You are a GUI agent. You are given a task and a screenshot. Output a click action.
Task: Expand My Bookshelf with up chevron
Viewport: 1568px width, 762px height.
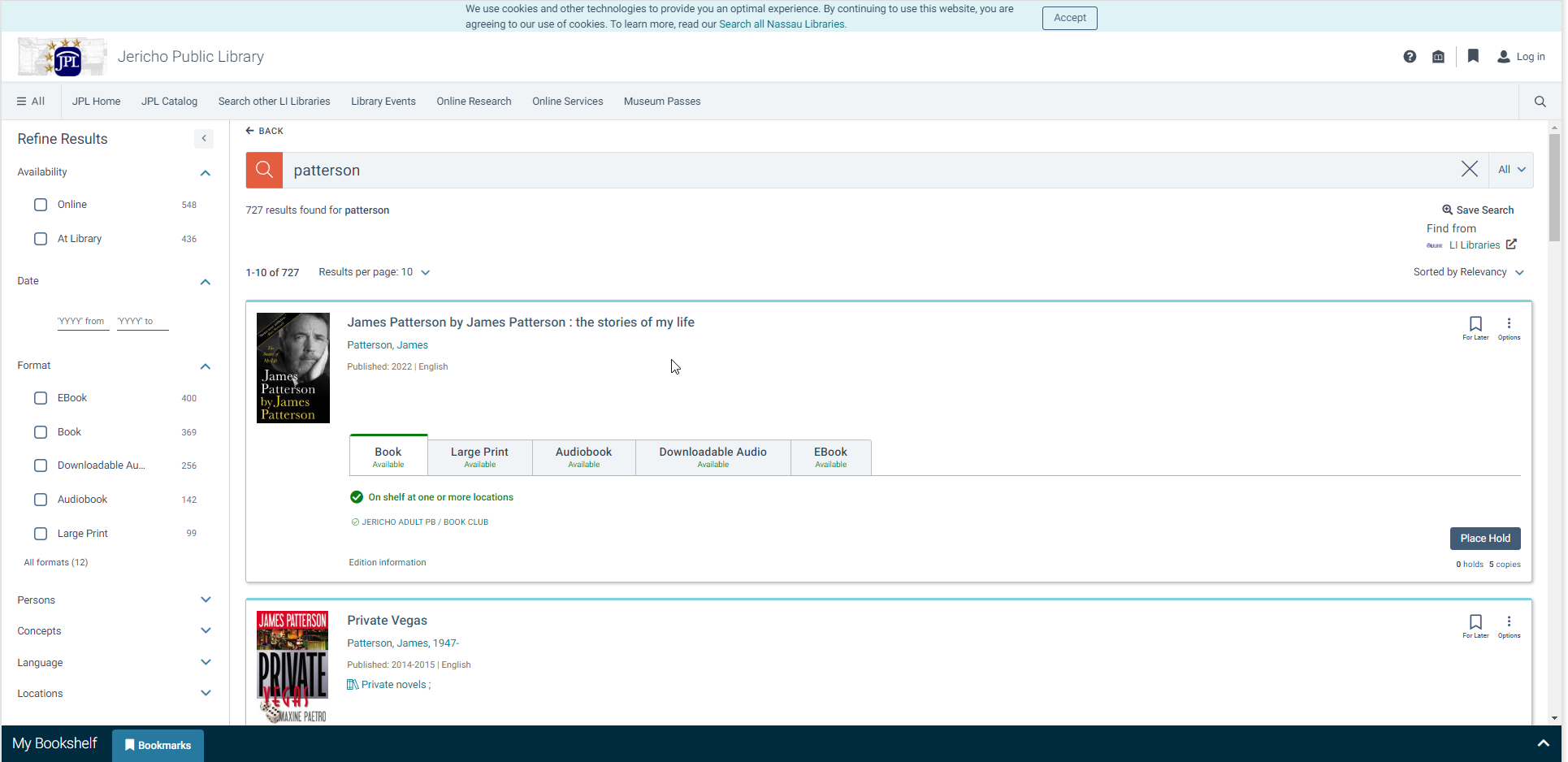[1543, 743]
